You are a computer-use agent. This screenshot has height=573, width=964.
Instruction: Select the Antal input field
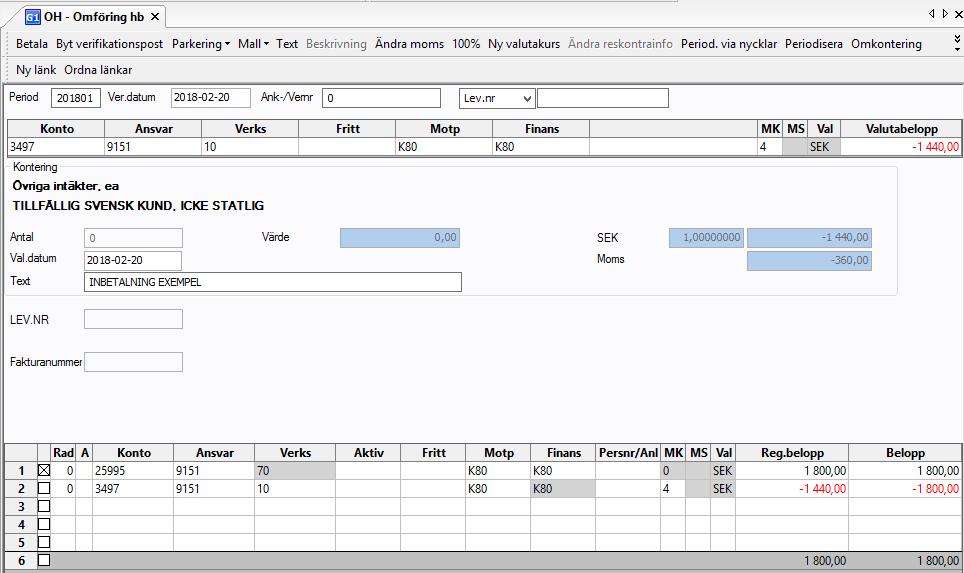[x=133, y=238]
